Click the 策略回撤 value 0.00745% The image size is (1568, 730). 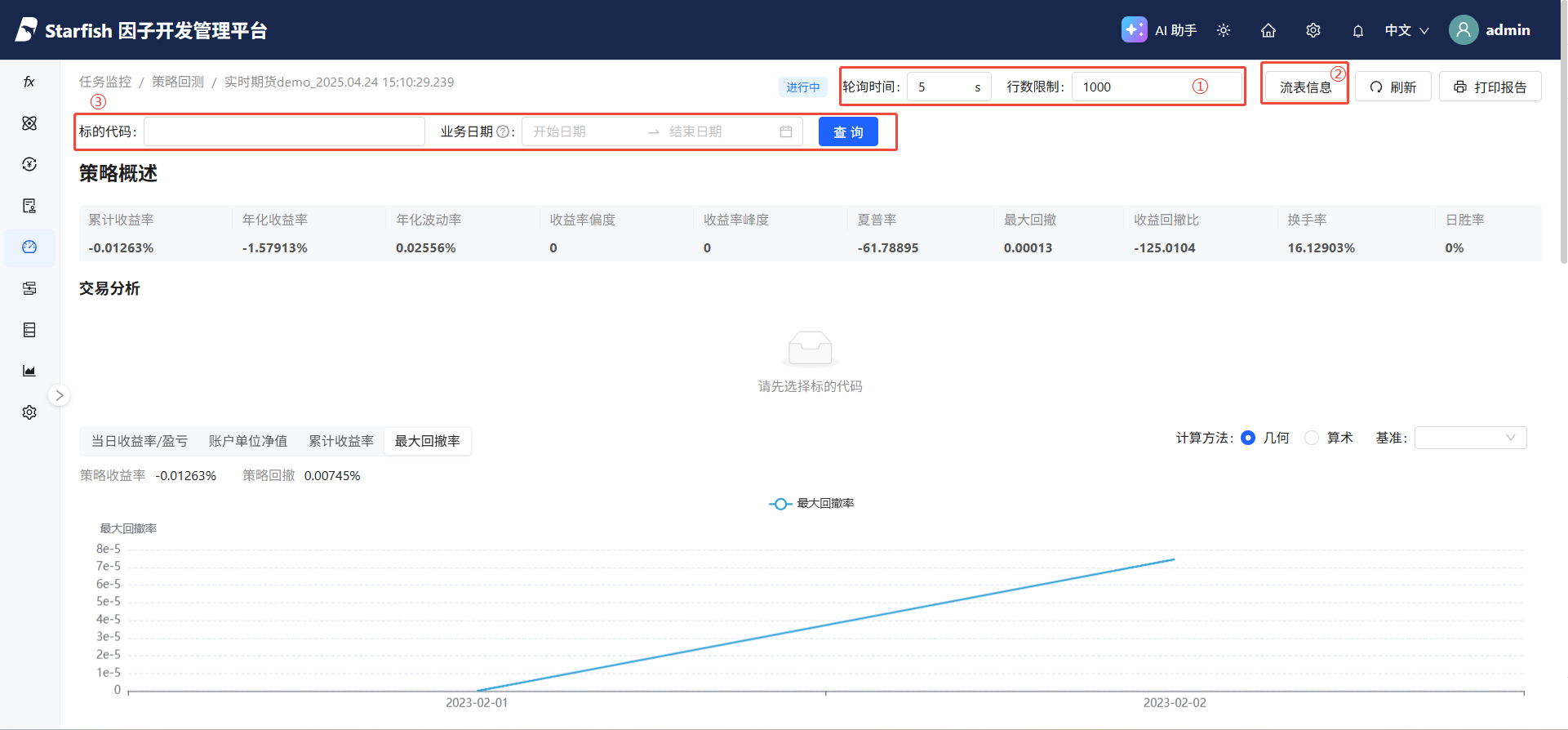tap(332, 475)
